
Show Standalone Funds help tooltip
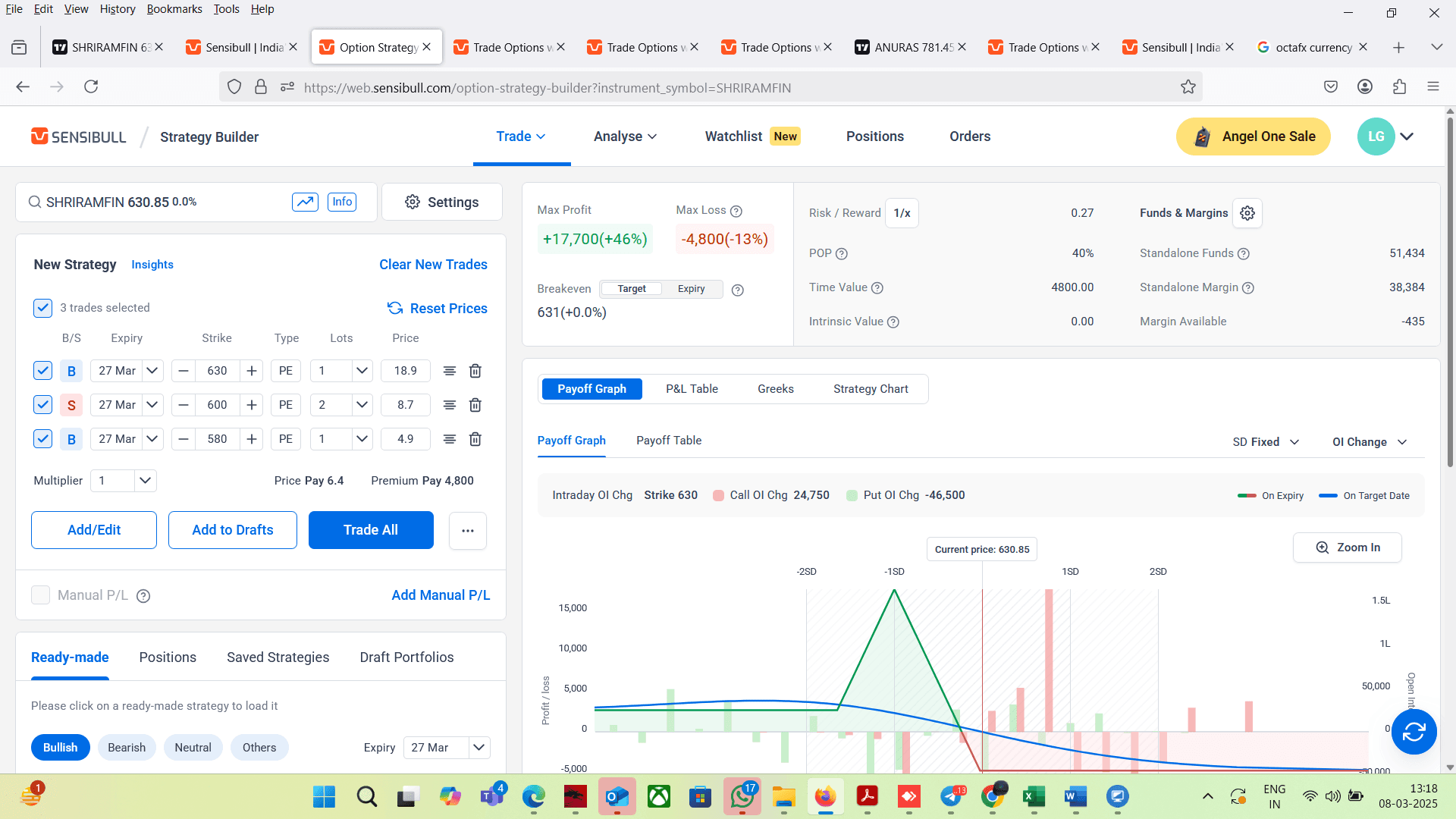pyautogui.click(x=1244, y=254)
